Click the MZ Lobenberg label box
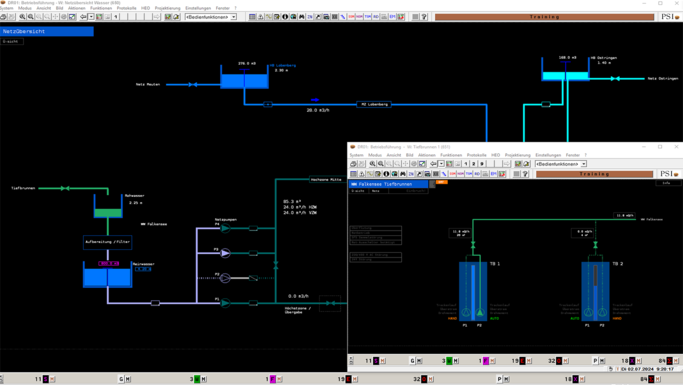Viewport: 683px width, 385px height. click(x=374, y=105)
